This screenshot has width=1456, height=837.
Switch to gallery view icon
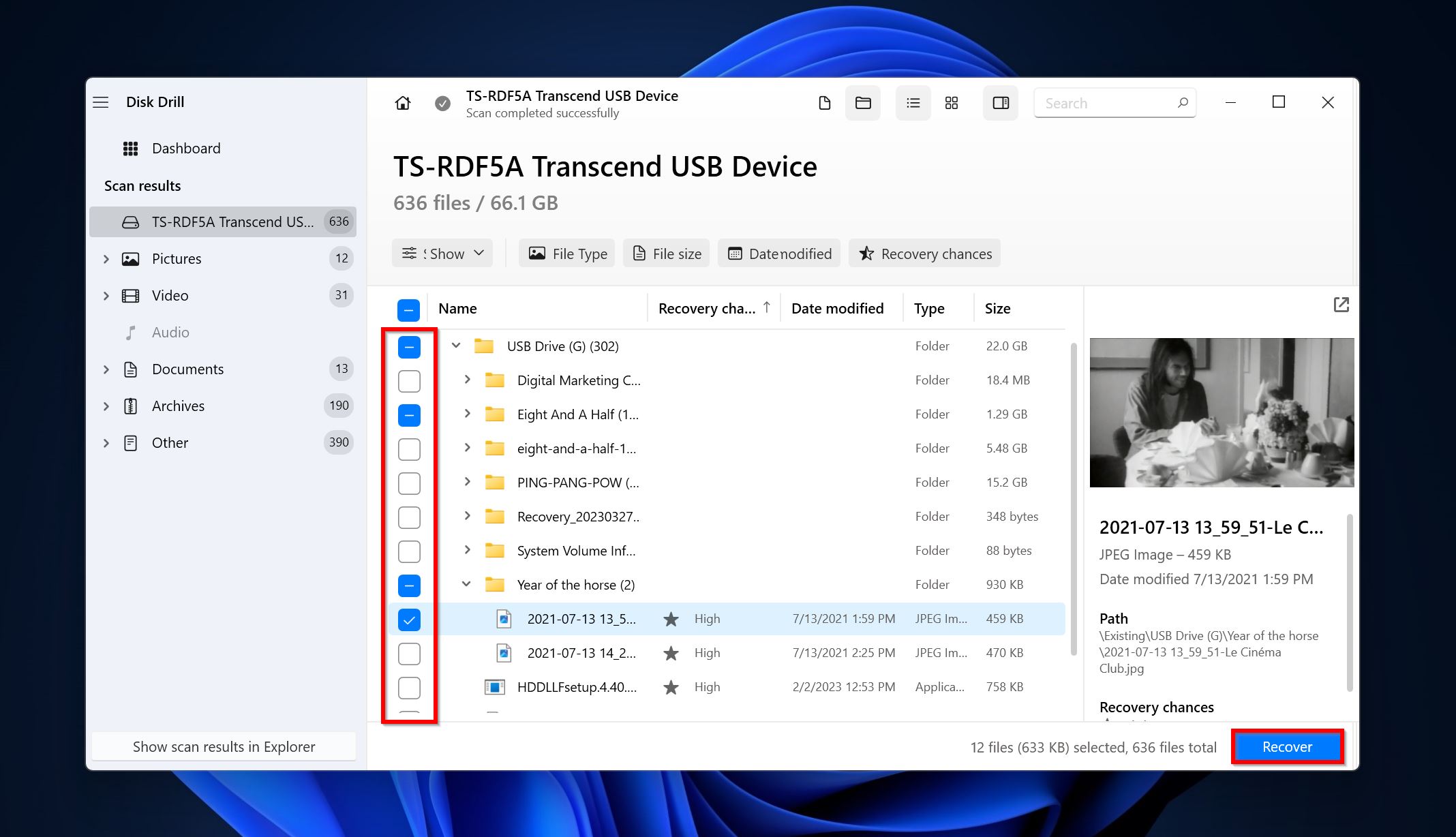[951, 103]
